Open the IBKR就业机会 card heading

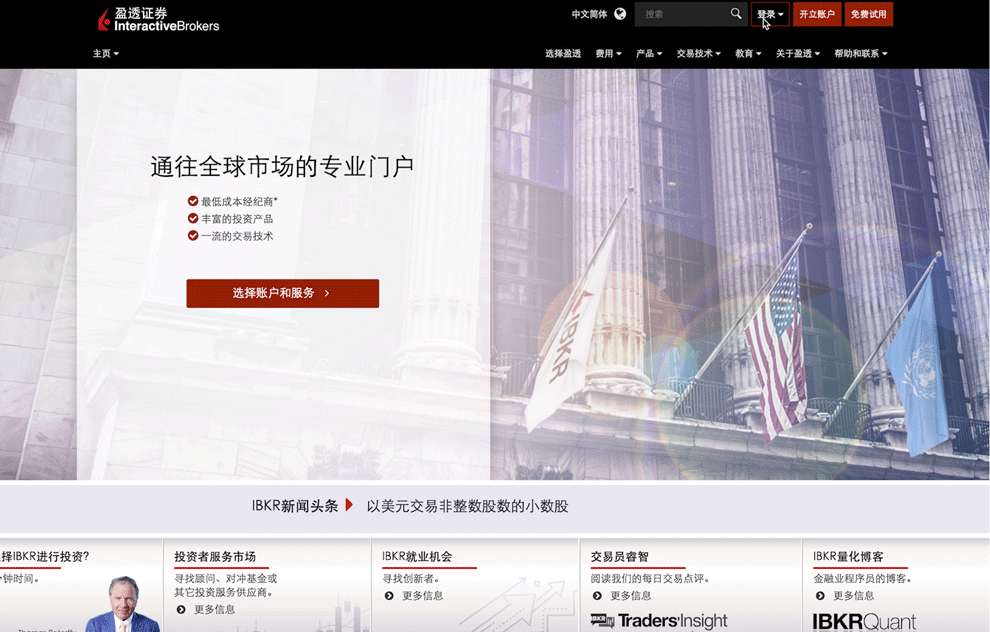tap(417, 556)
